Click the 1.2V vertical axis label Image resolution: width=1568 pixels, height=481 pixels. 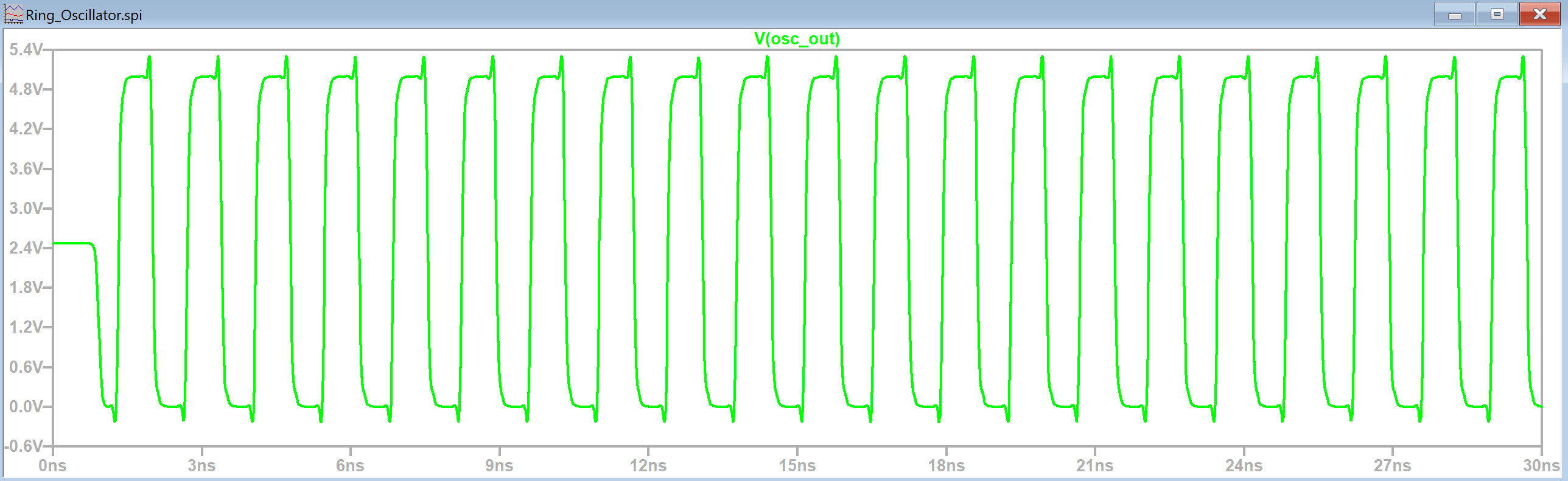(x=26, y=328)
